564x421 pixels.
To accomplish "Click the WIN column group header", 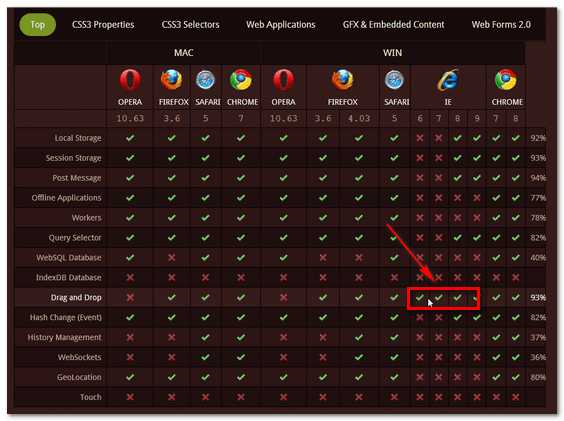I will 392,53.
